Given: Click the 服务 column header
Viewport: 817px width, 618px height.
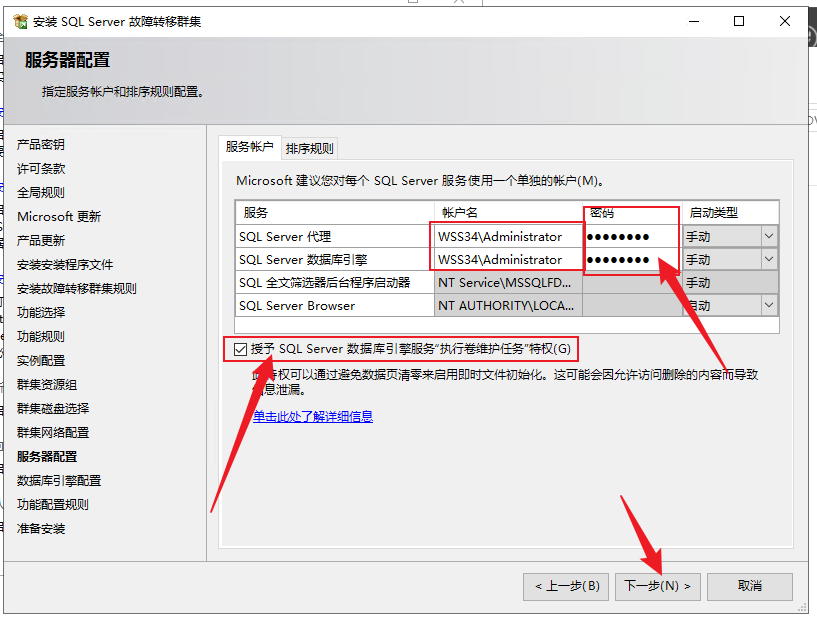Looking at the screenshot, I should click(x=335, y=213).
